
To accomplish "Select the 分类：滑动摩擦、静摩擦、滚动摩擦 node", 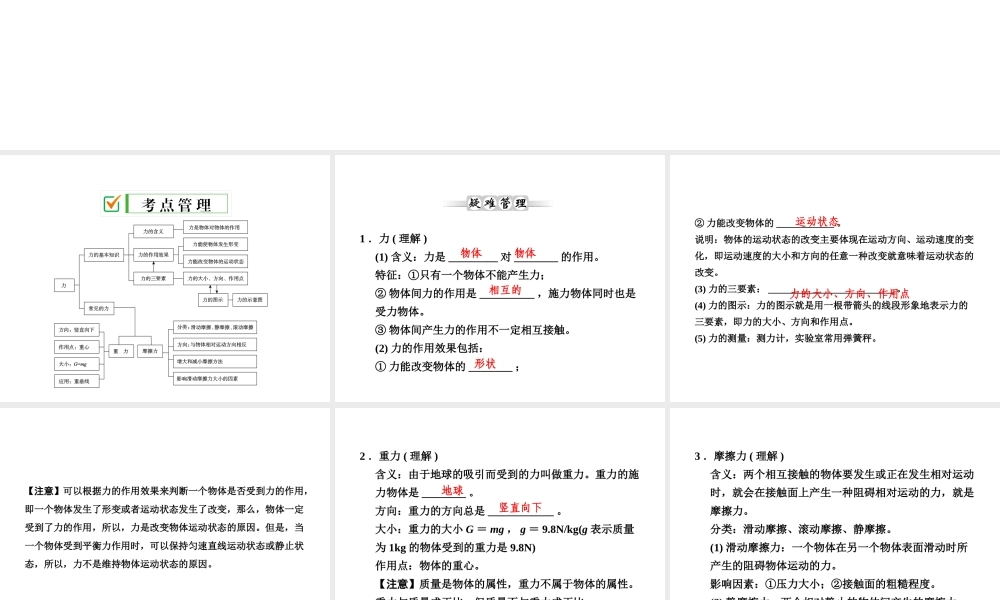I will click(215, 327).
